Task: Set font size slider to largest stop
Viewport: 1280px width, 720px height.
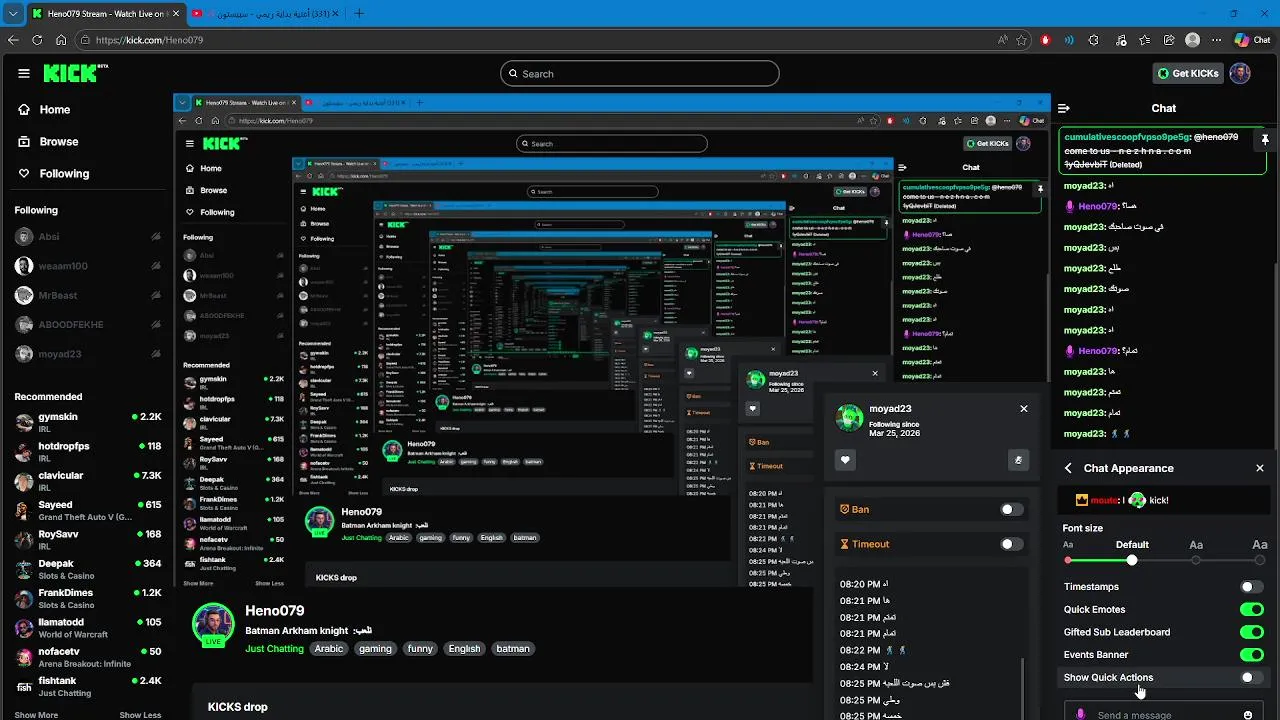Action: point(1260,561)
